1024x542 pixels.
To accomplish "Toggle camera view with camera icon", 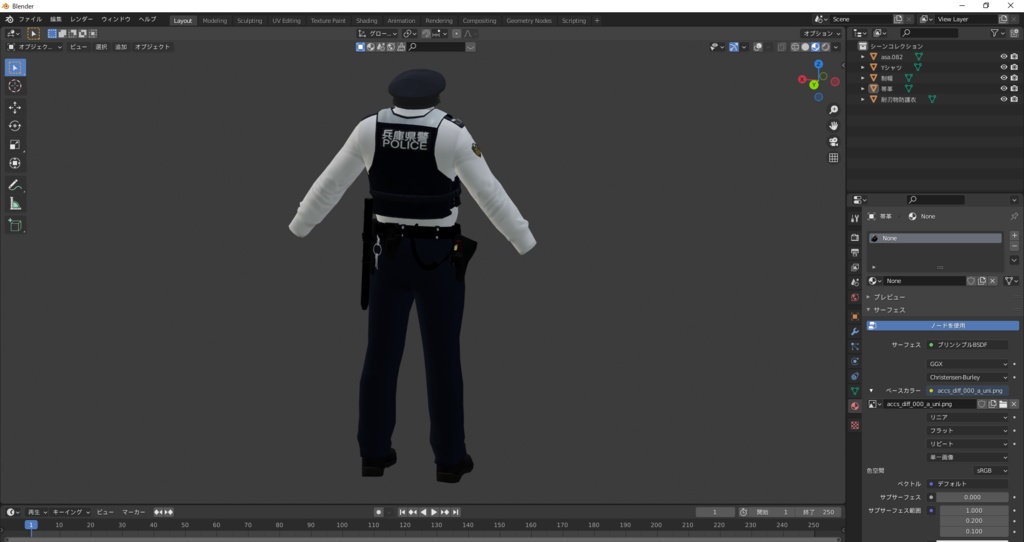I will [x=833, y=142].
